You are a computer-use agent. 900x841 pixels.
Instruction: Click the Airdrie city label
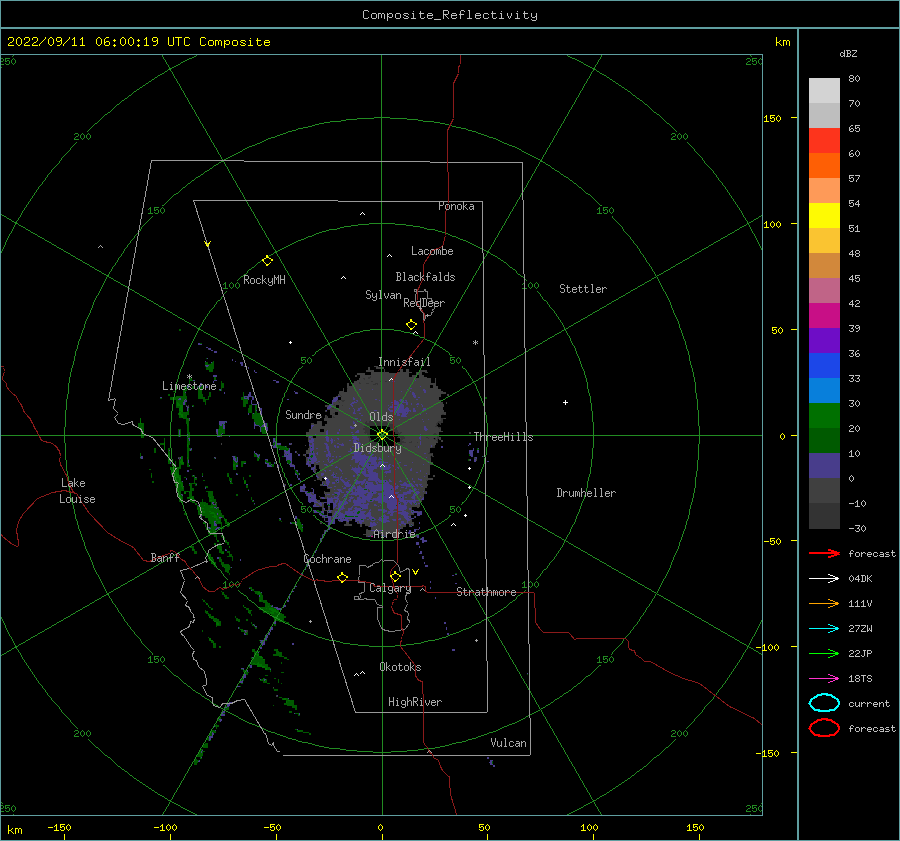(394, 534)
